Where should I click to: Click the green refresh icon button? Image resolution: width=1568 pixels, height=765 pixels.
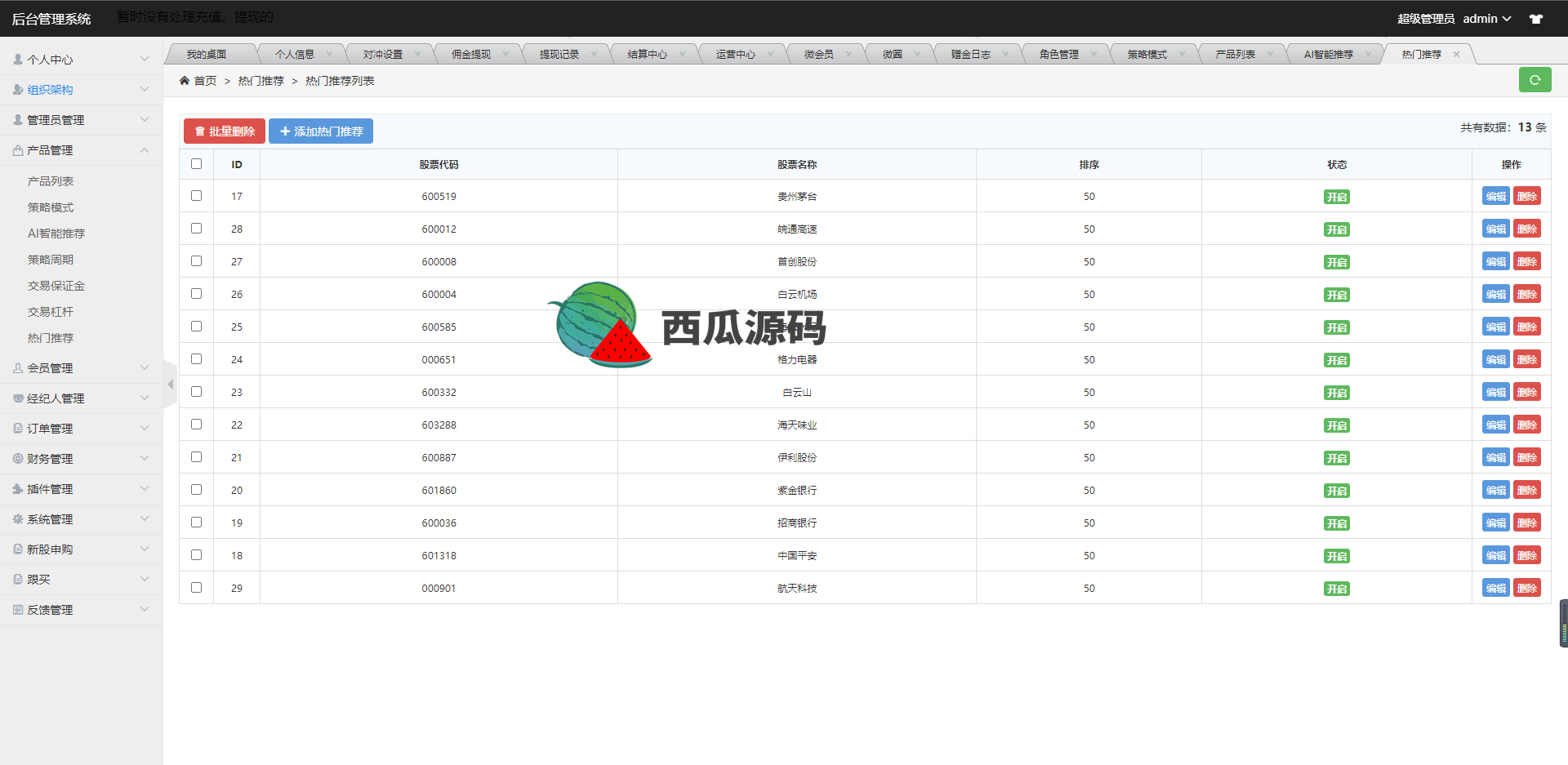pyautogui.click(x=1535, y=80)
